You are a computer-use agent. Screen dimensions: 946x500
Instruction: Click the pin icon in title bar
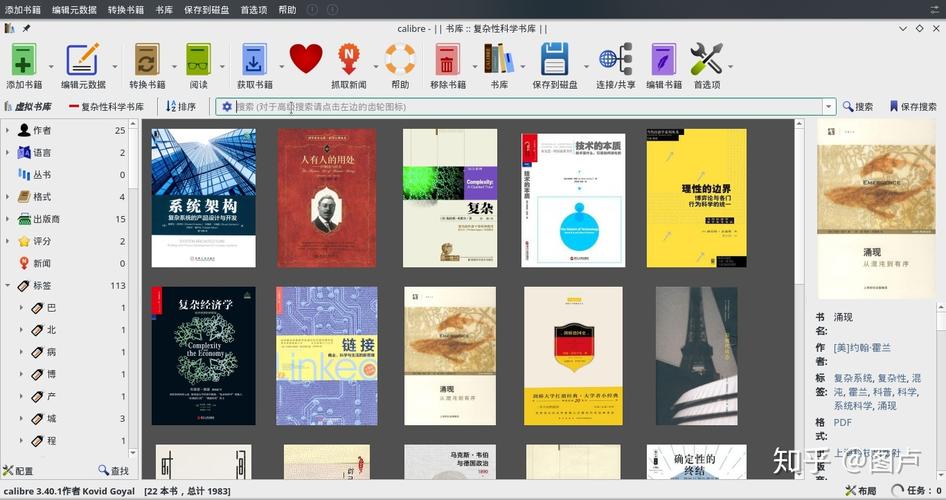click(27, 28)
